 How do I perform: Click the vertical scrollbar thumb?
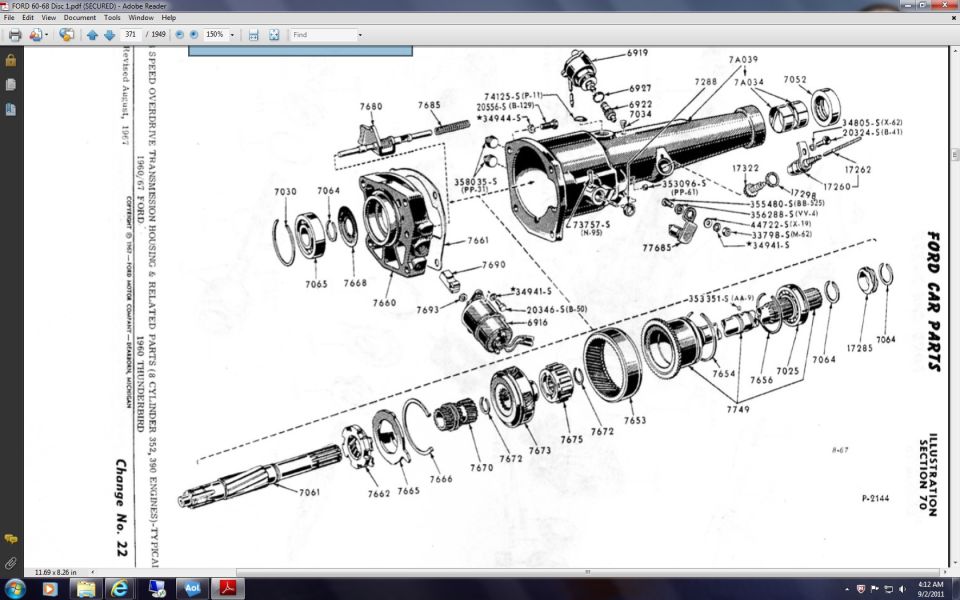[x=954, y=154]
